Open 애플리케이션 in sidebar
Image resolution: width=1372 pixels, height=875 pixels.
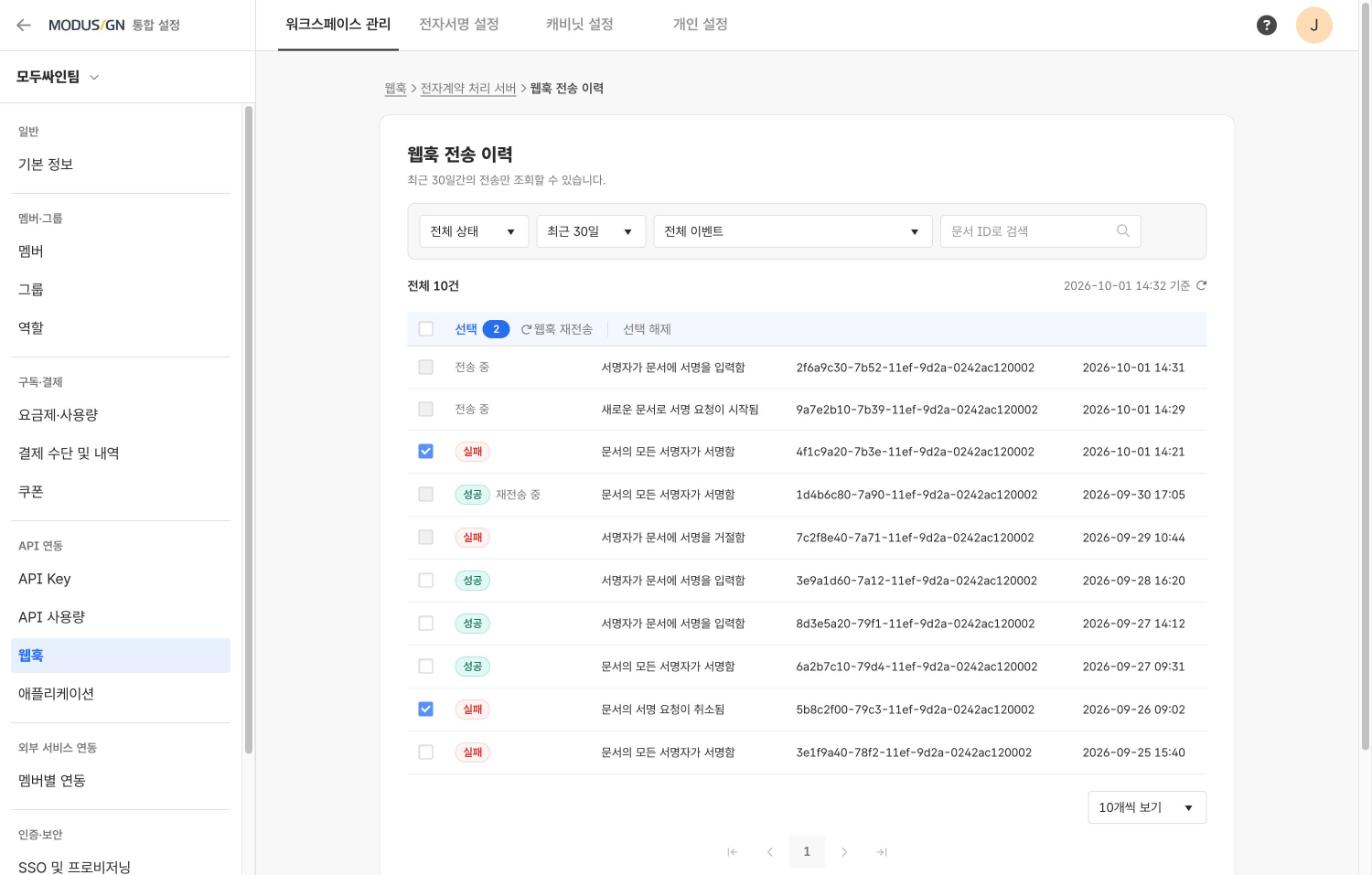click(120, 693)
